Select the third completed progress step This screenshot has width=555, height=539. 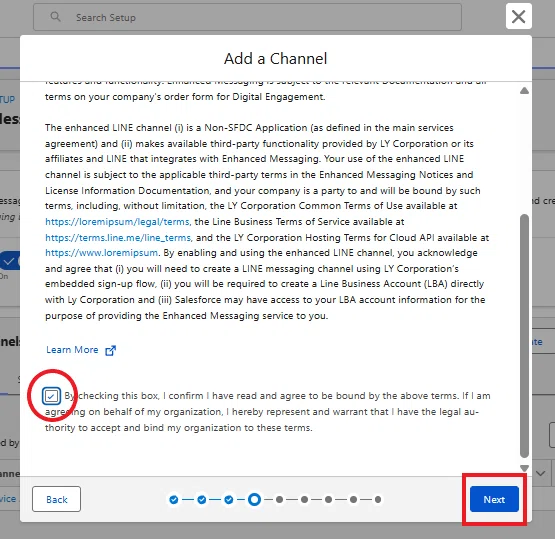tap(229, 499)
